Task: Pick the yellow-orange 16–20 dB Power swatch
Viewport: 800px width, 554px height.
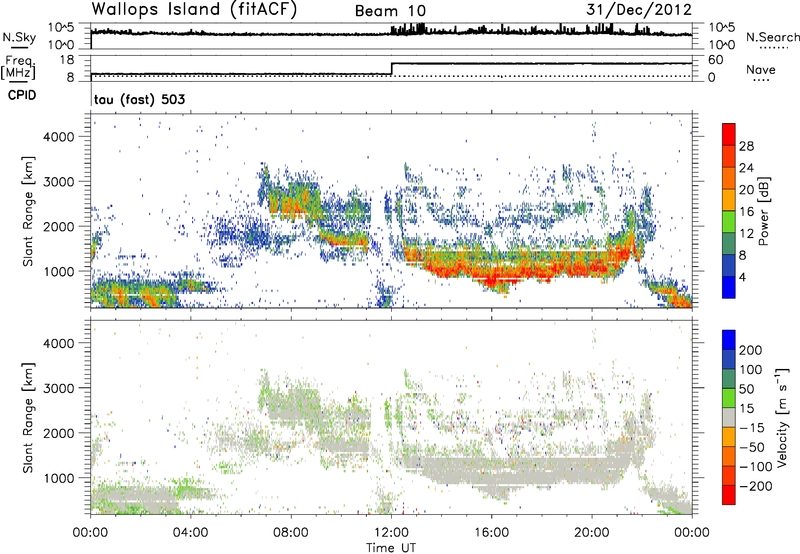Action: pos(729,200)
